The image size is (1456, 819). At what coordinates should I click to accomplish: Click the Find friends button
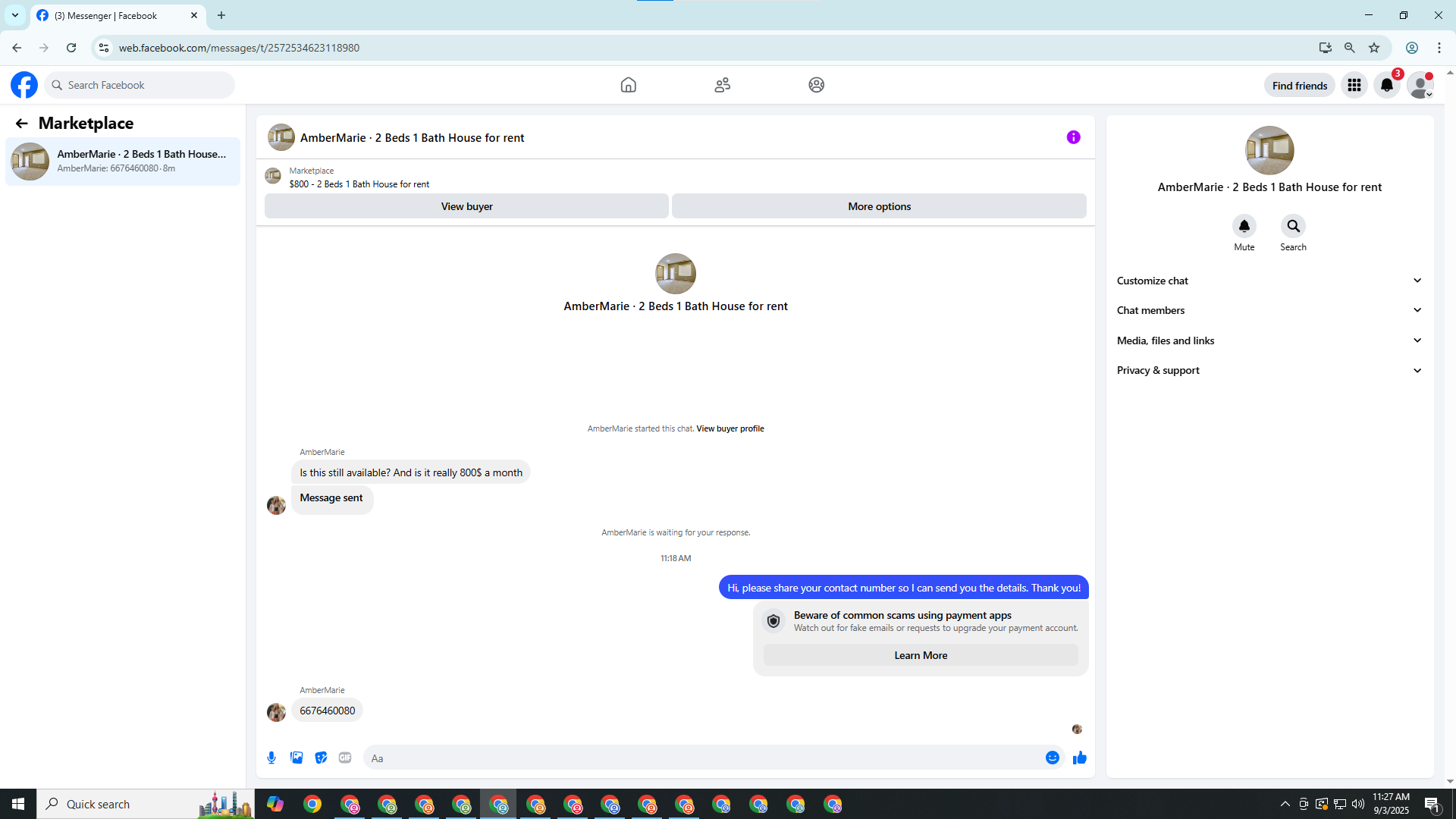1300,86
